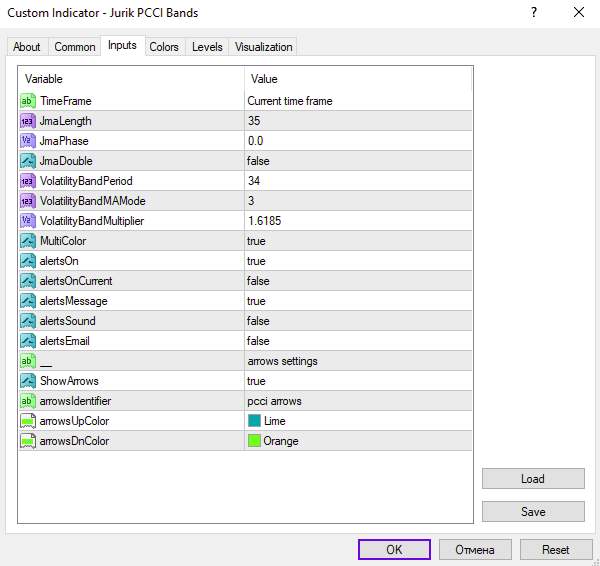Open alertsOnCurrent value dropdown
Viewport: 600px width, 566px height.
[x=357, y=281]
